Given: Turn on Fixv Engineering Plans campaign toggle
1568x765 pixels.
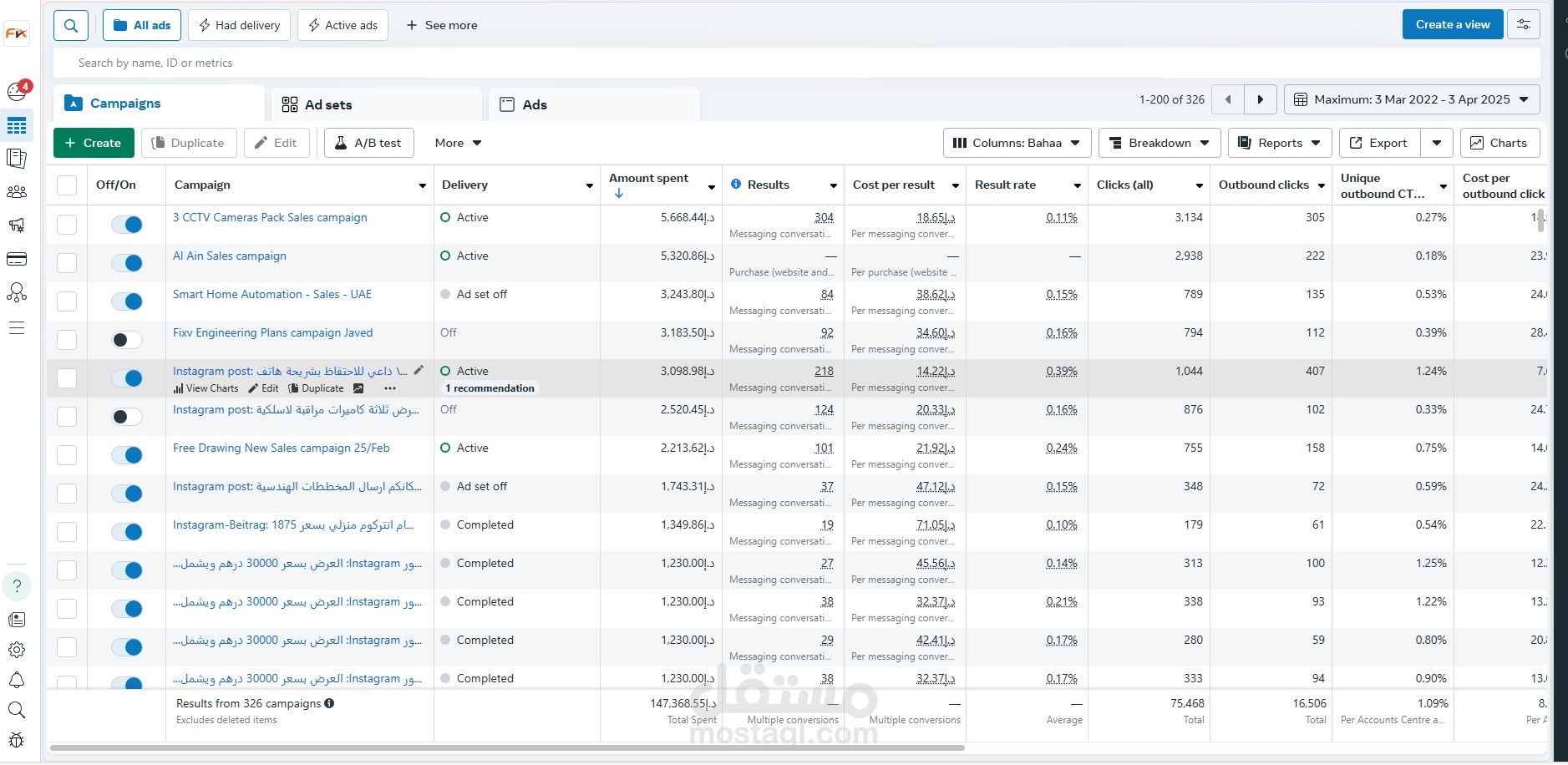Looking at the screenshot, I should [127, 340].
